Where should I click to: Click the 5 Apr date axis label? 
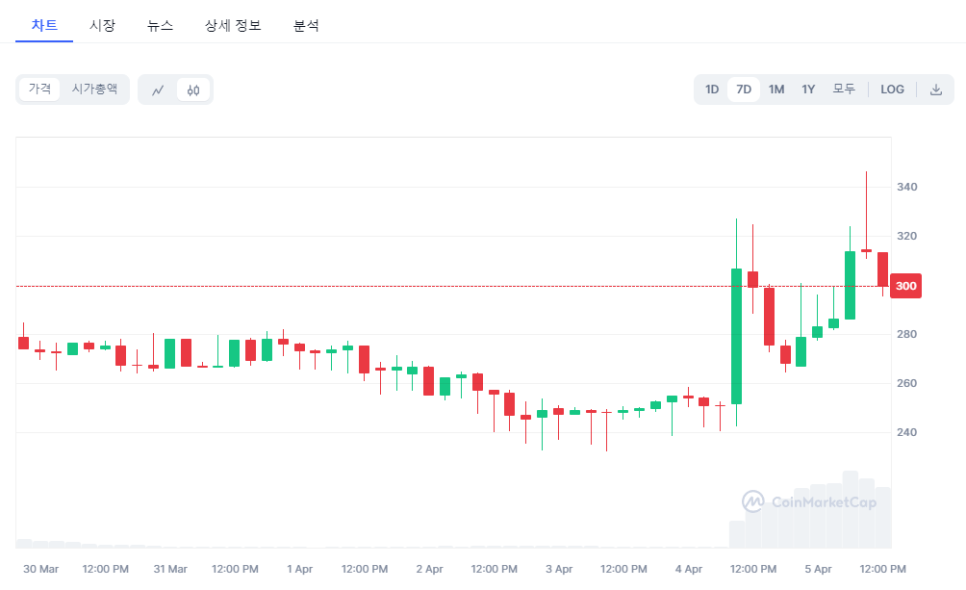click(818, 569)
